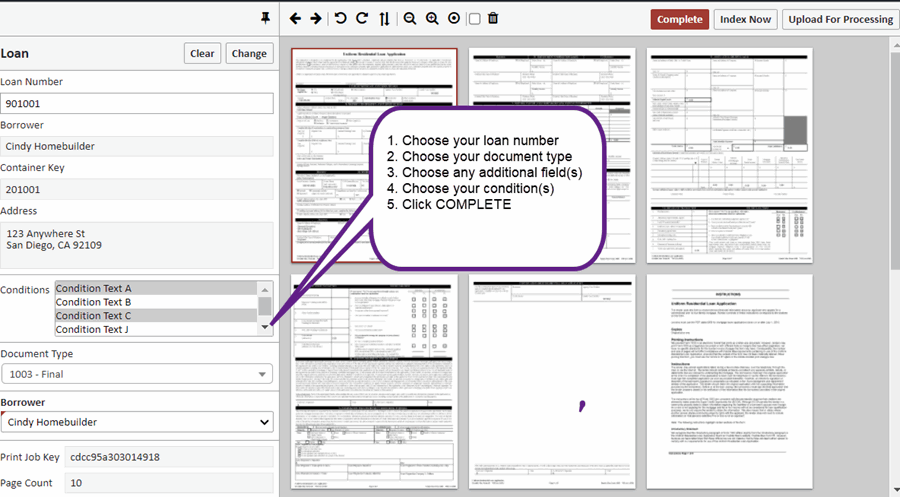The image size is (900, 497).
Task: Go to next page with right arrow
Action: (316, 19)
